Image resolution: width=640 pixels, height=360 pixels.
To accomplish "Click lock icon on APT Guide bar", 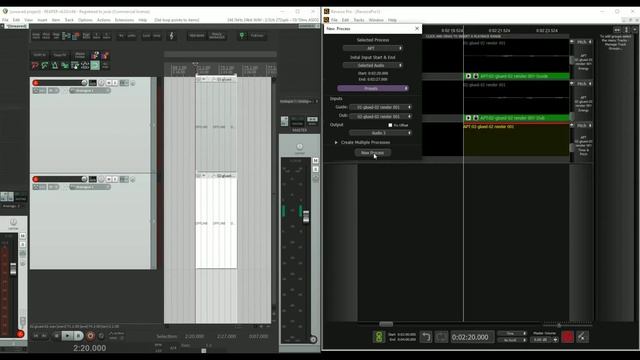I will pos(476,76).
